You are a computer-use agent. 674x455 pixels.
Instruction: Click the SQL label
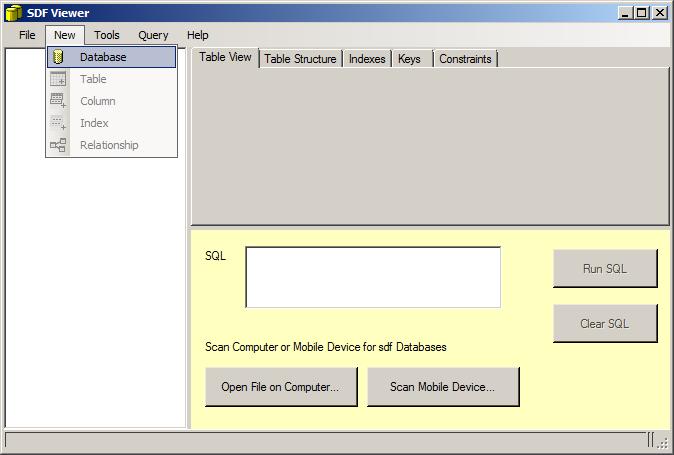pyautogui.click(x=215, y=256)
